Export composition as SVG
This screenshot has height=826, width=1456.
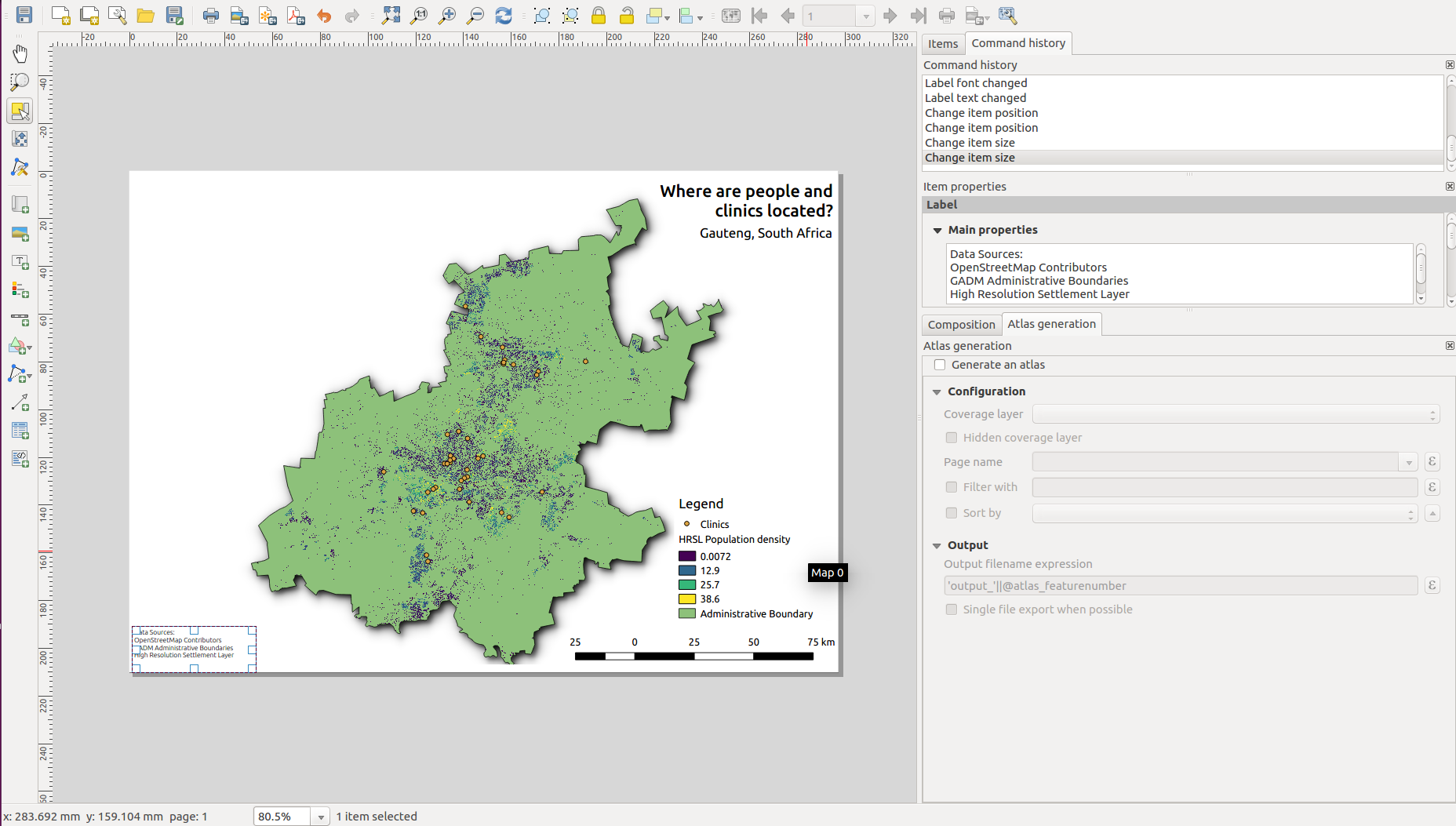[x=268, y=15]
